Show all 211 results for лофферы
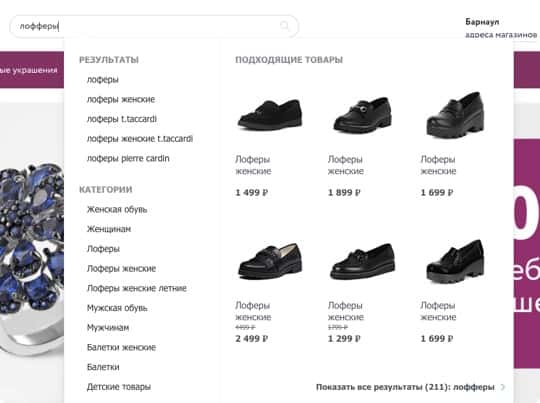 pyautogui.click(x=405, y=387)
